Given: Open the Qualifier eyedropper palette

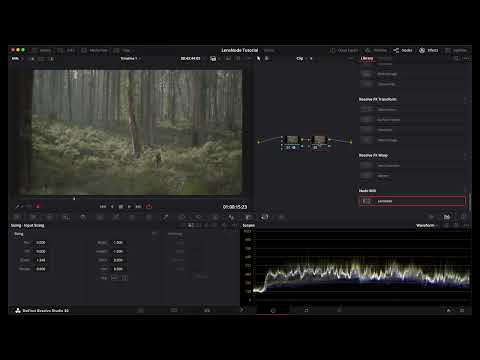Looking at the screenshot, I should coord(165,217).
